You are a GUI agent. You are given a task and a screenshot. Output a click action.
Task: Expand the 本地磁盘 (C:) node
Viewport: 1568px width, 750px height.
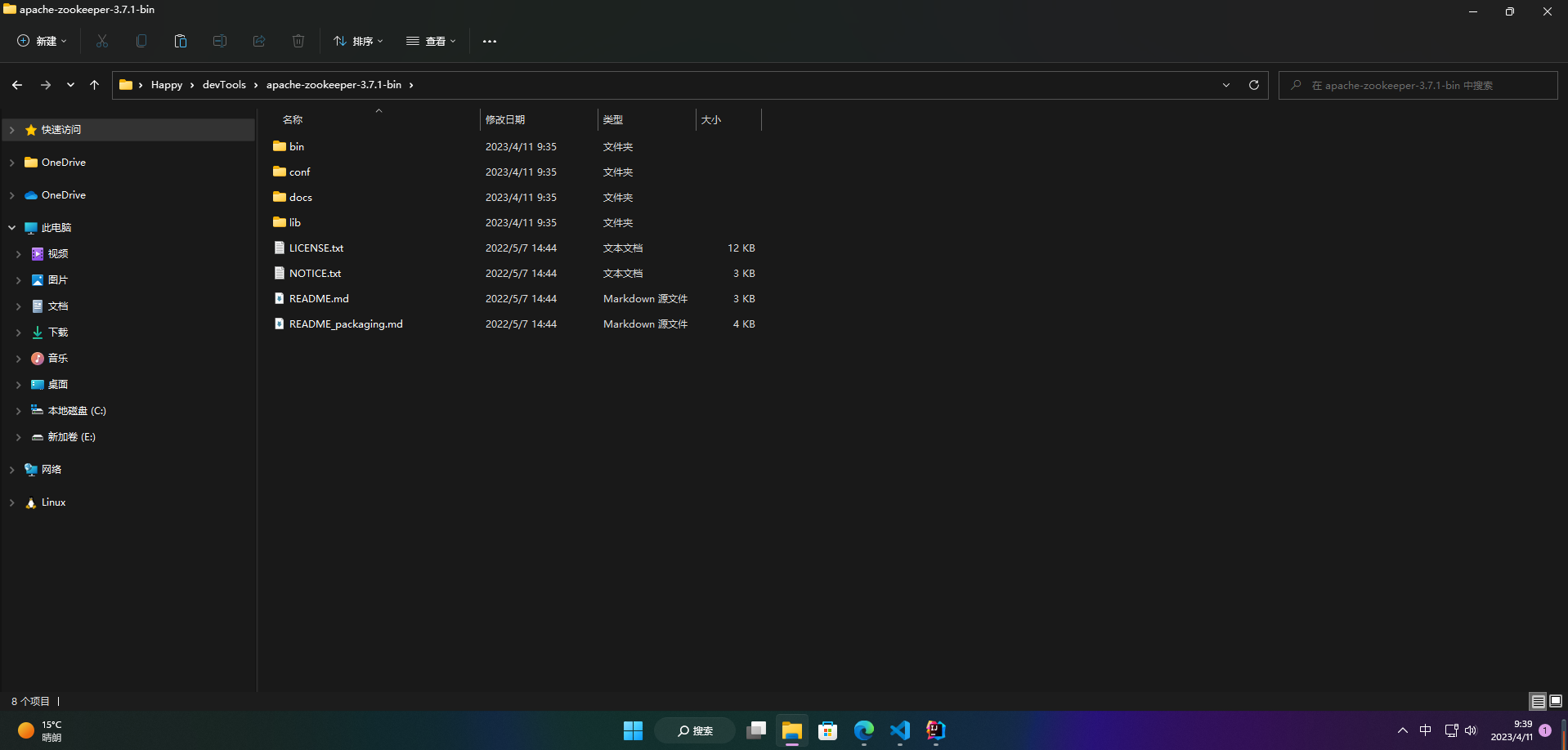pyautogui.click(x=18, y=411)
